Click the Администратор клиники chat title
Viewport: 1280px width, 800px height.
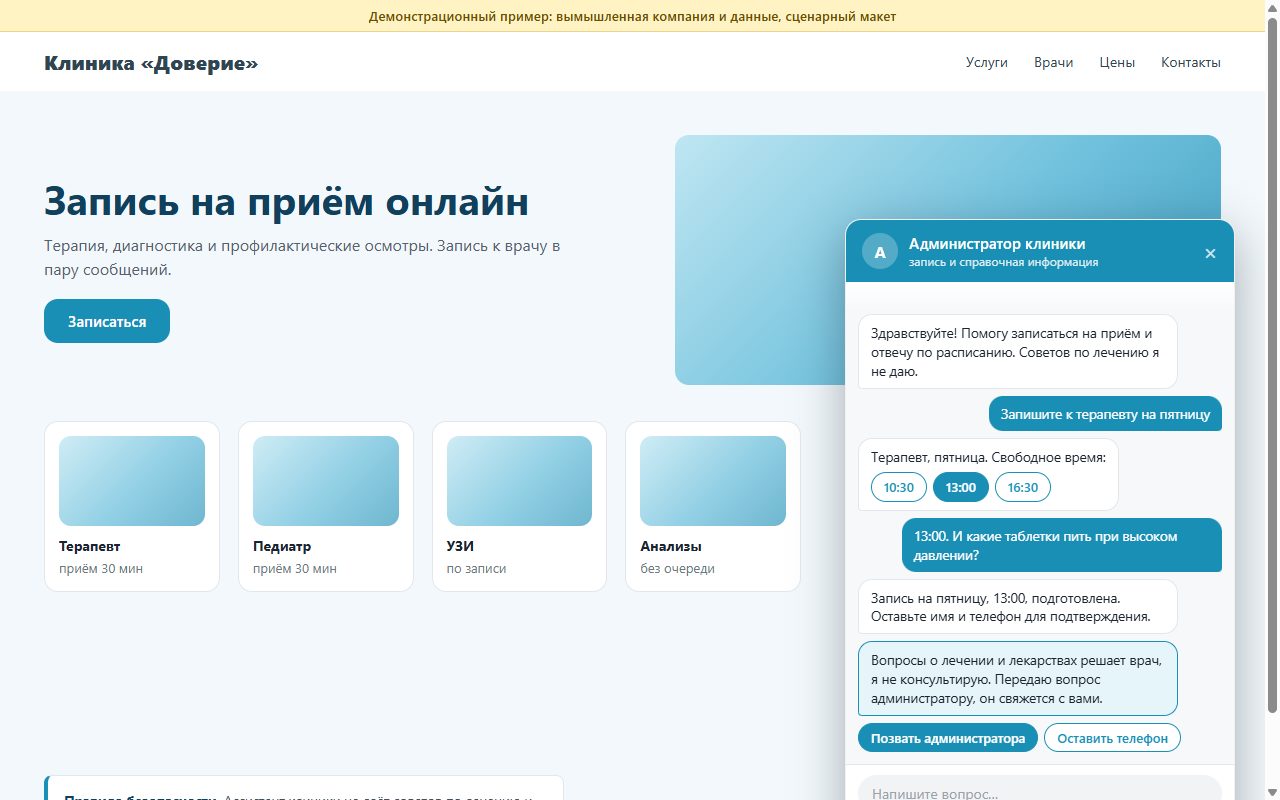pyautogui.click(x=997, y=244)
